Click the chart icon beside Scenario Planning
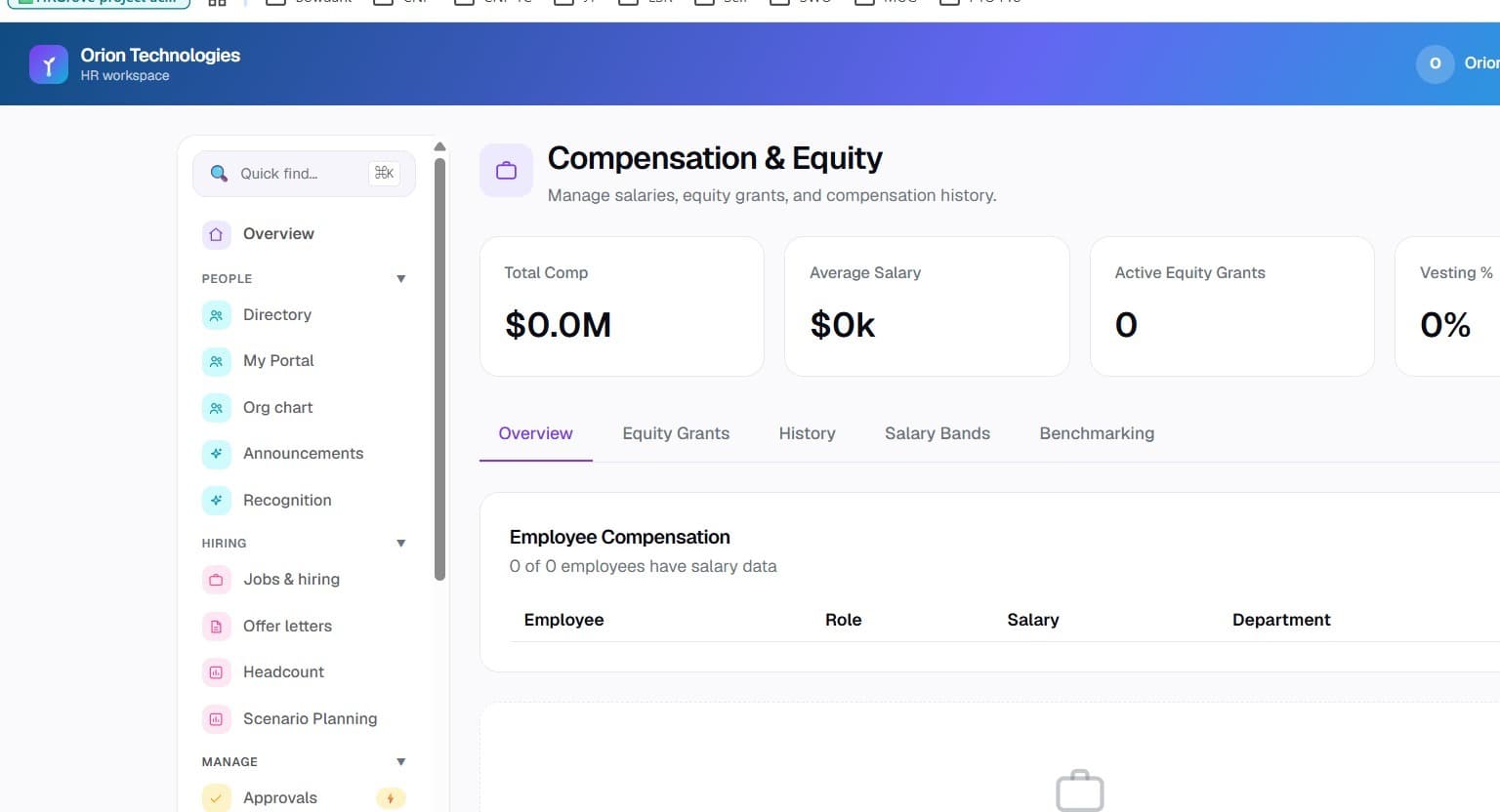 216,719
